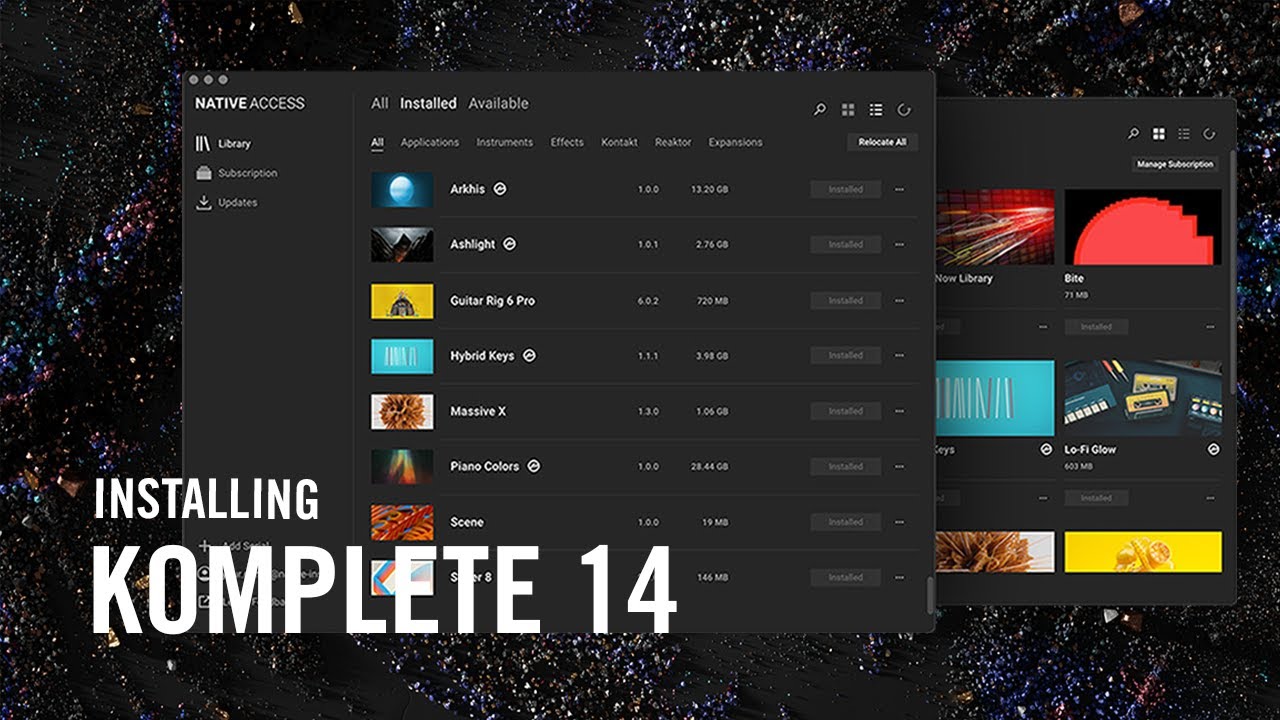
Task: Click Installed button under Lo-Fi Glow card
Action: point(1096,498)
